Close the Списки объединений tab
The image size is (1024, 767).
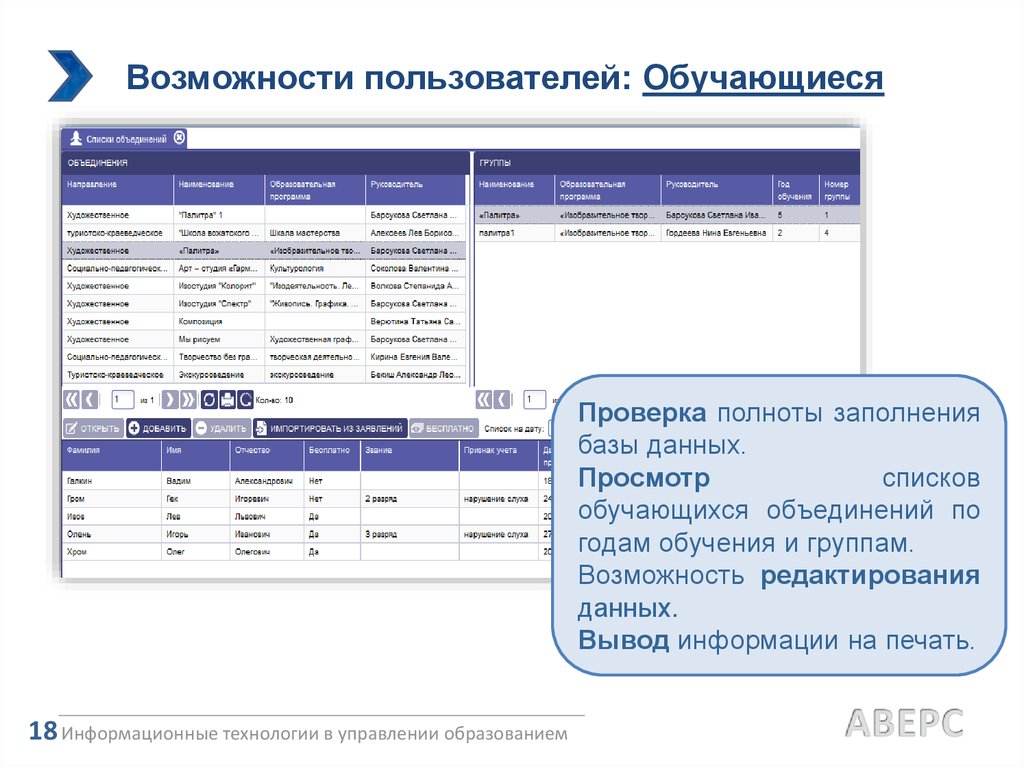click(x=179, y=138)
